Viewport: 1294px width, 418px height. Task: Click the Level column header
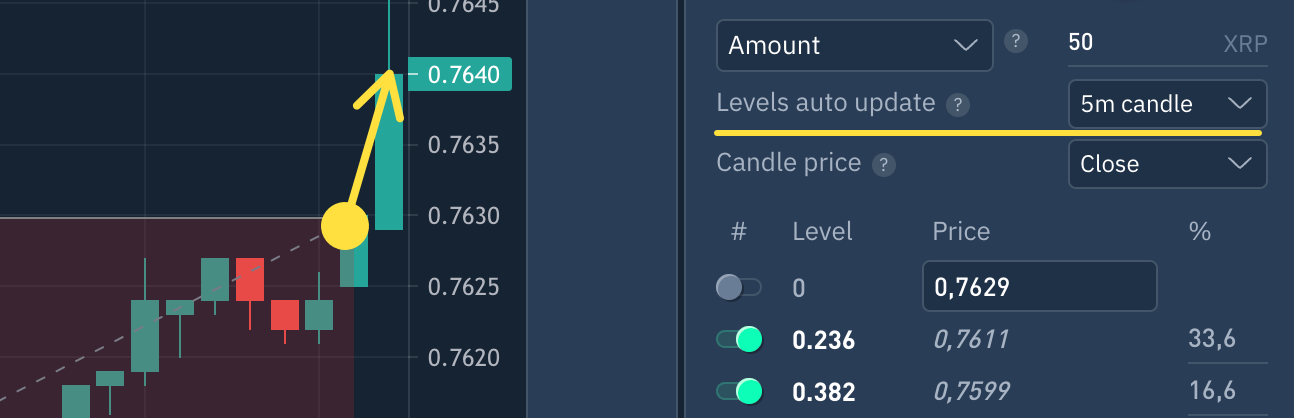pyautogui.click(x=822, y=232)
